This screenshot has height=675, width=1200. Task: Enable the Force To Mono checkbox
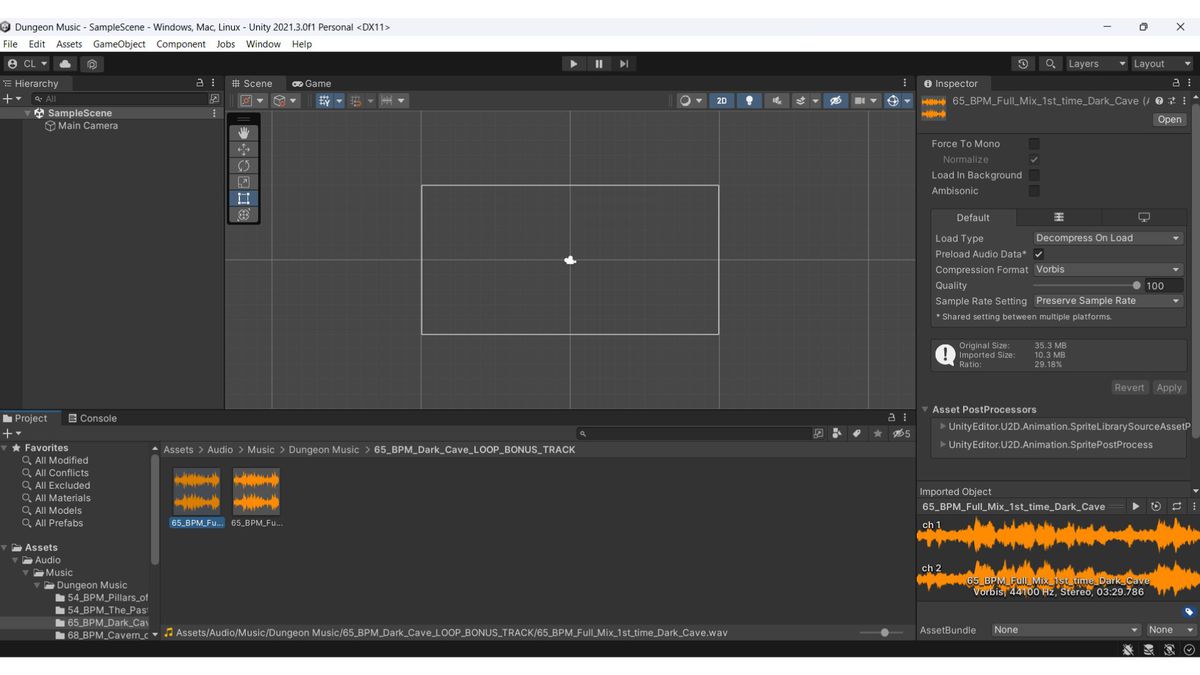[1034, 144]
